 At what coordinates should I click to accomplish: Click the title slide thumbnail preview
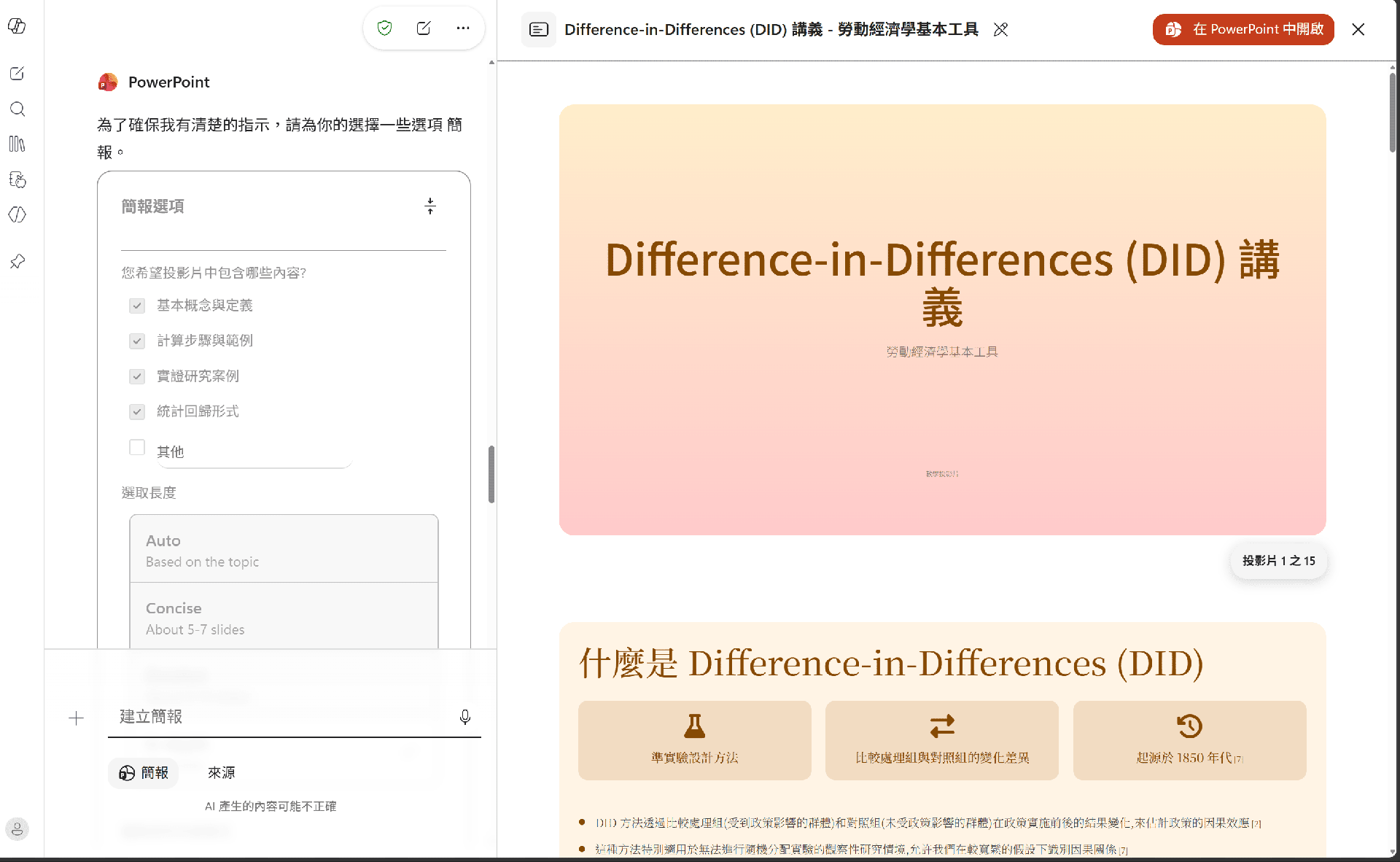click(942, 319)
